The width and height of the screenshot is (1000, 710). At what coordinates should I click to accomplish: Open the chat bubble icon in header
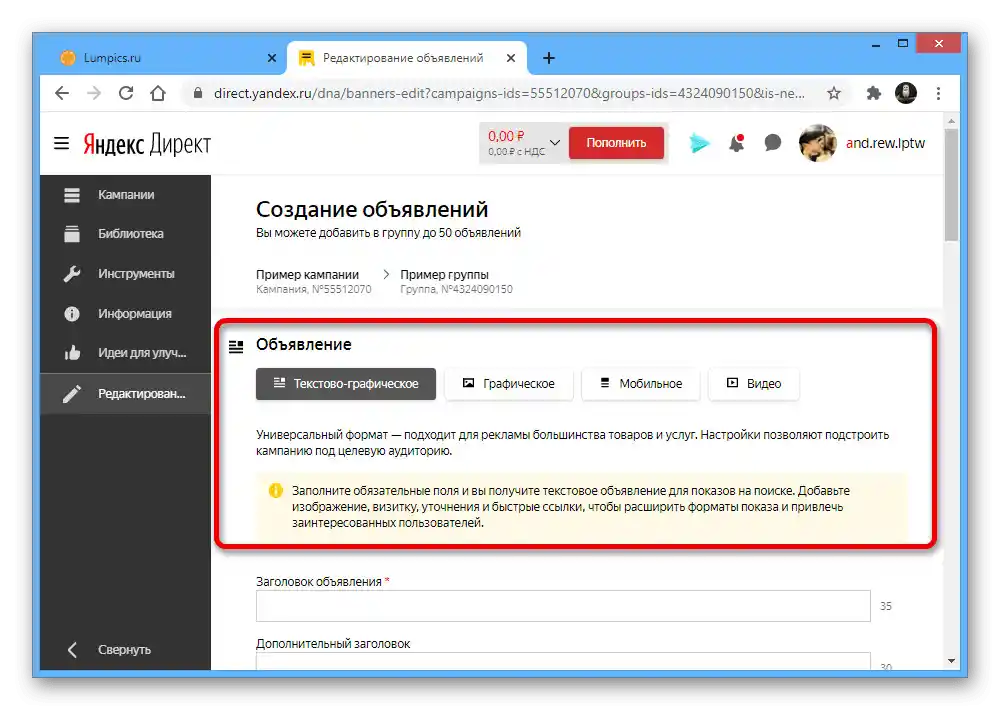point(772,143)
